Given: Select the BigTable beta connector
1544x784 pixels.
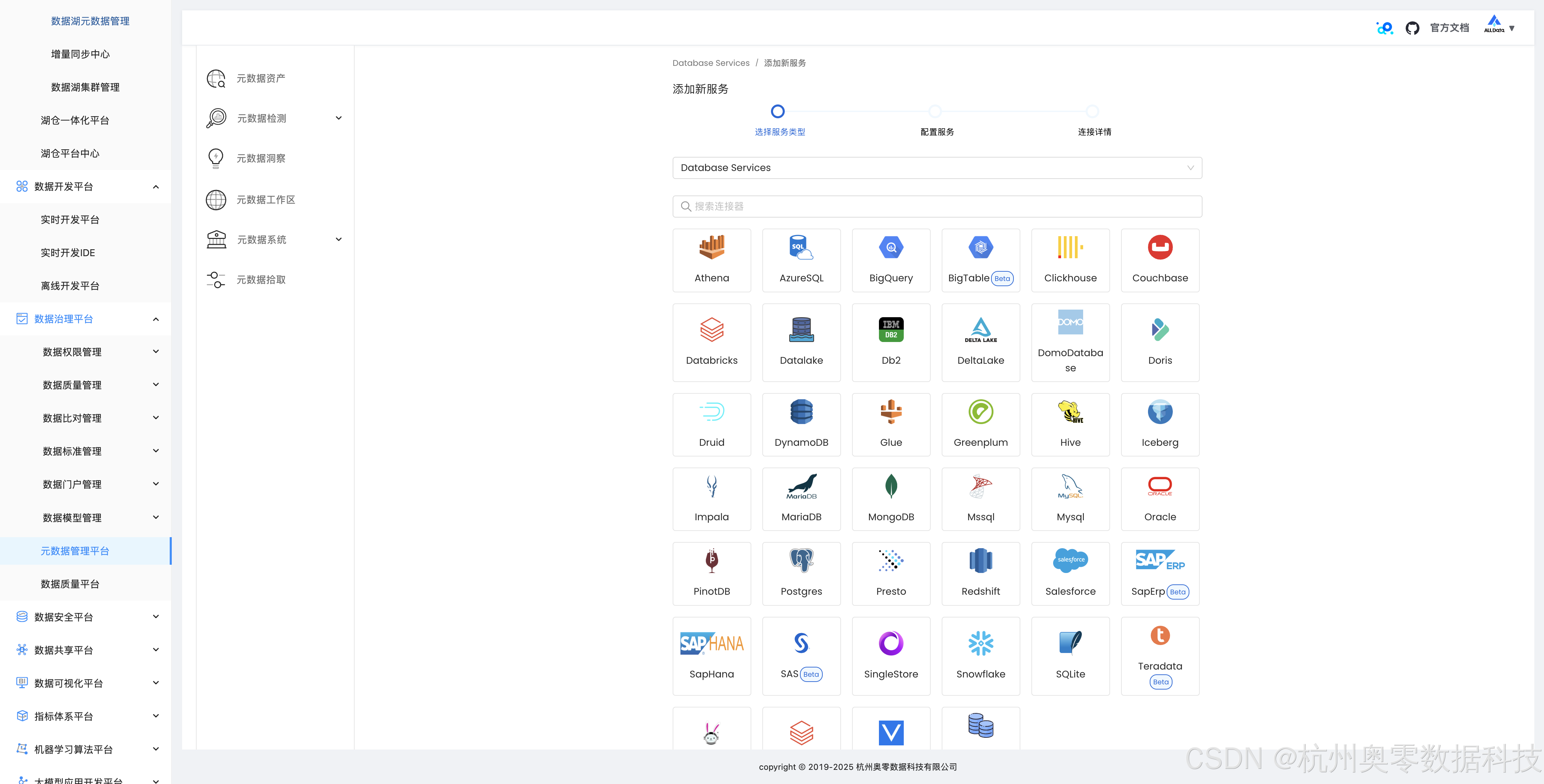Looking at the screenshot, I should point(981,261).
